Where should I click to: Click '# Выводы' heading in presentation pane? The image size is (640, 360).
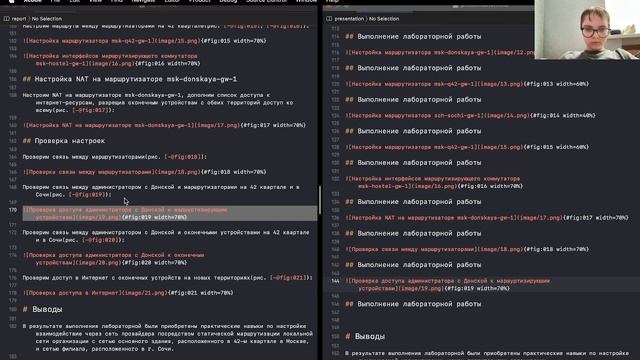(x=365, y=337)
